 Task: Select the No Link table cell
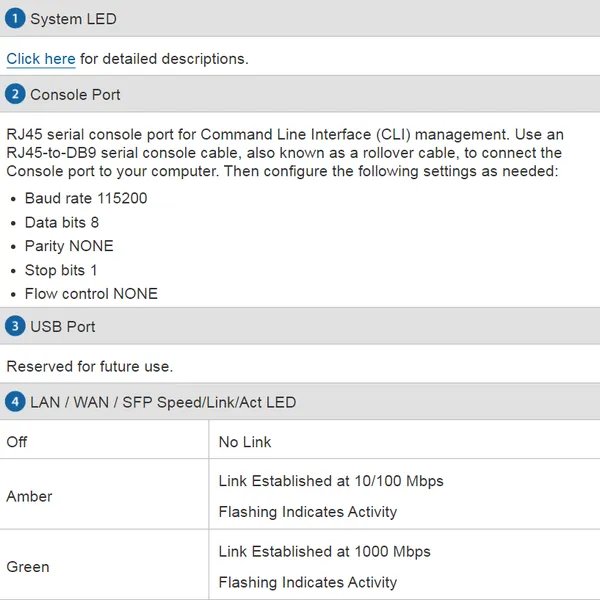245,441
